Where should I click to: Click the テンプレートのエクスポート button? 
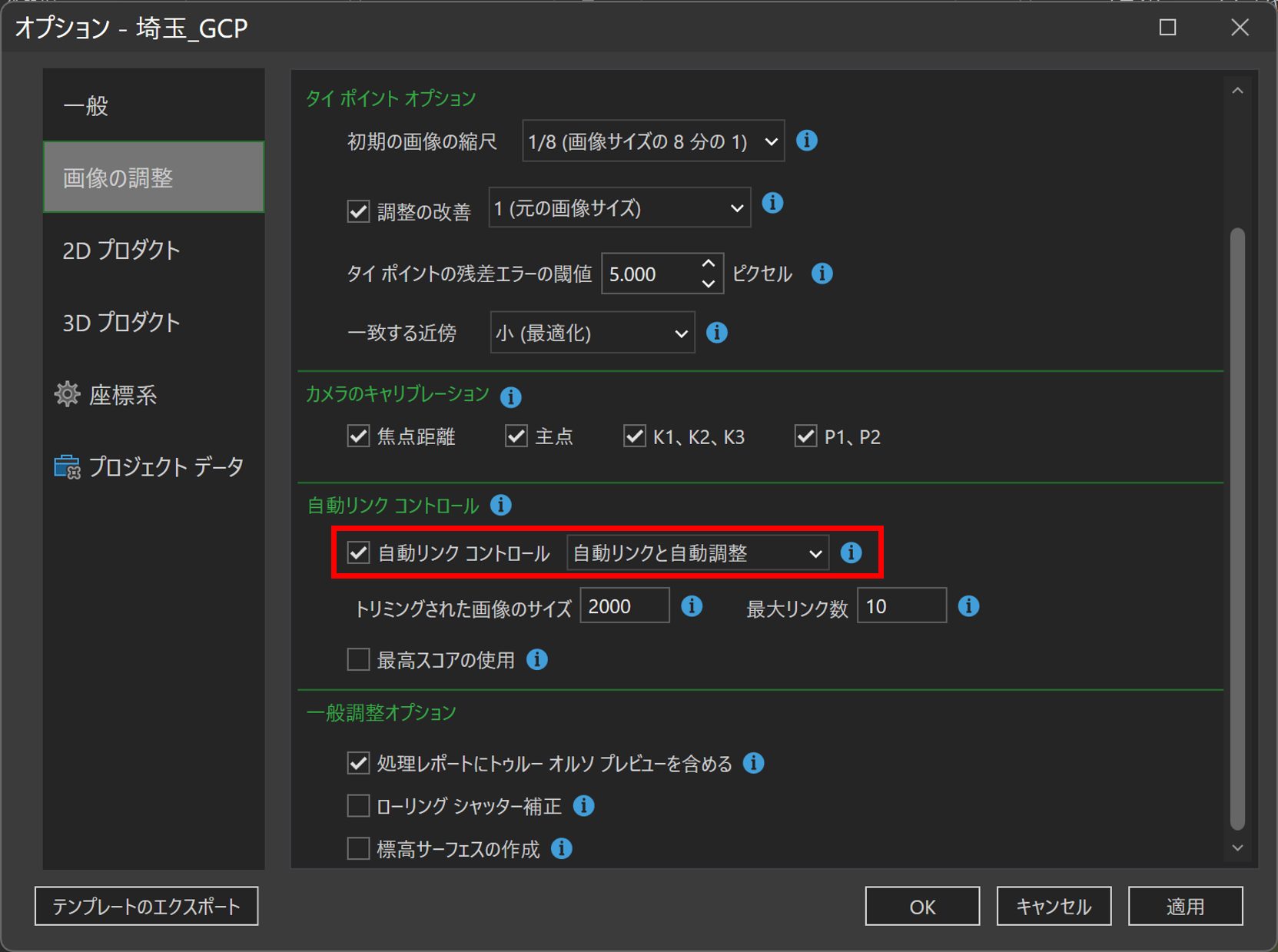(x=146, y=907)
